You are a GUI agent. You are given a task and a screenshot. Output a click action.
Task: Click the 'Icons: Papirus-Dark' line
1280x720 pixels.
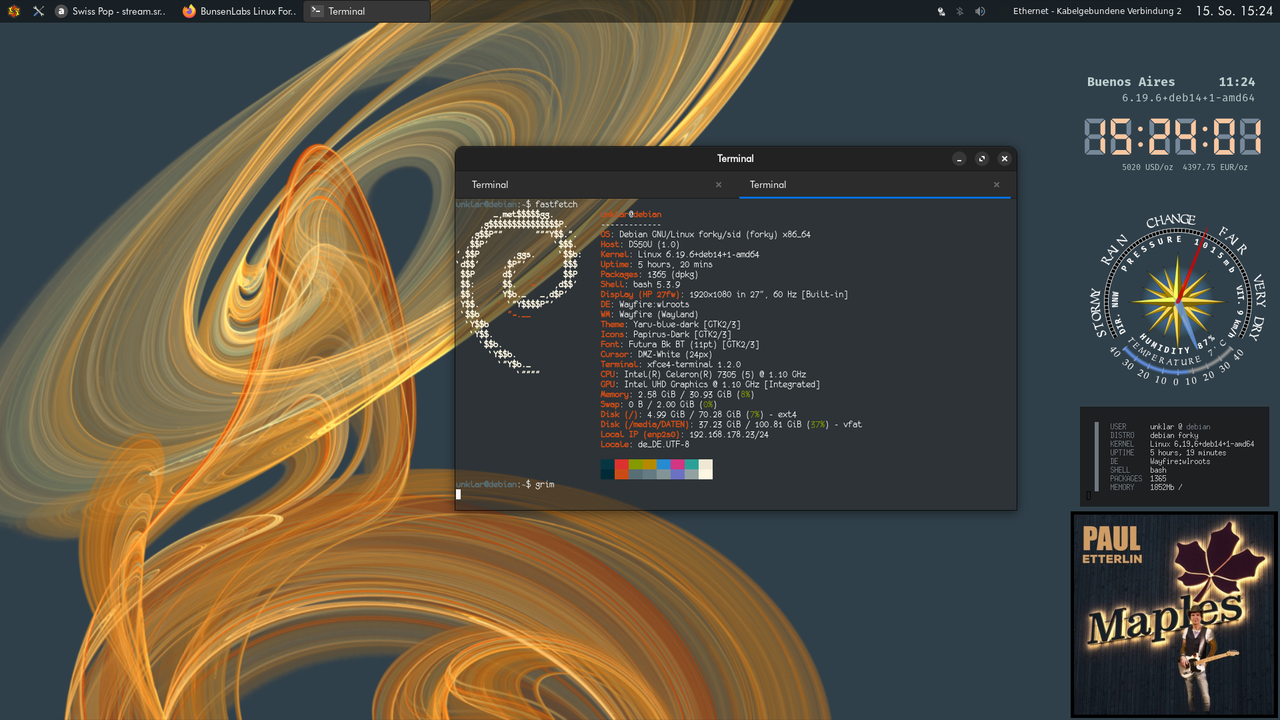coord(666,334)
